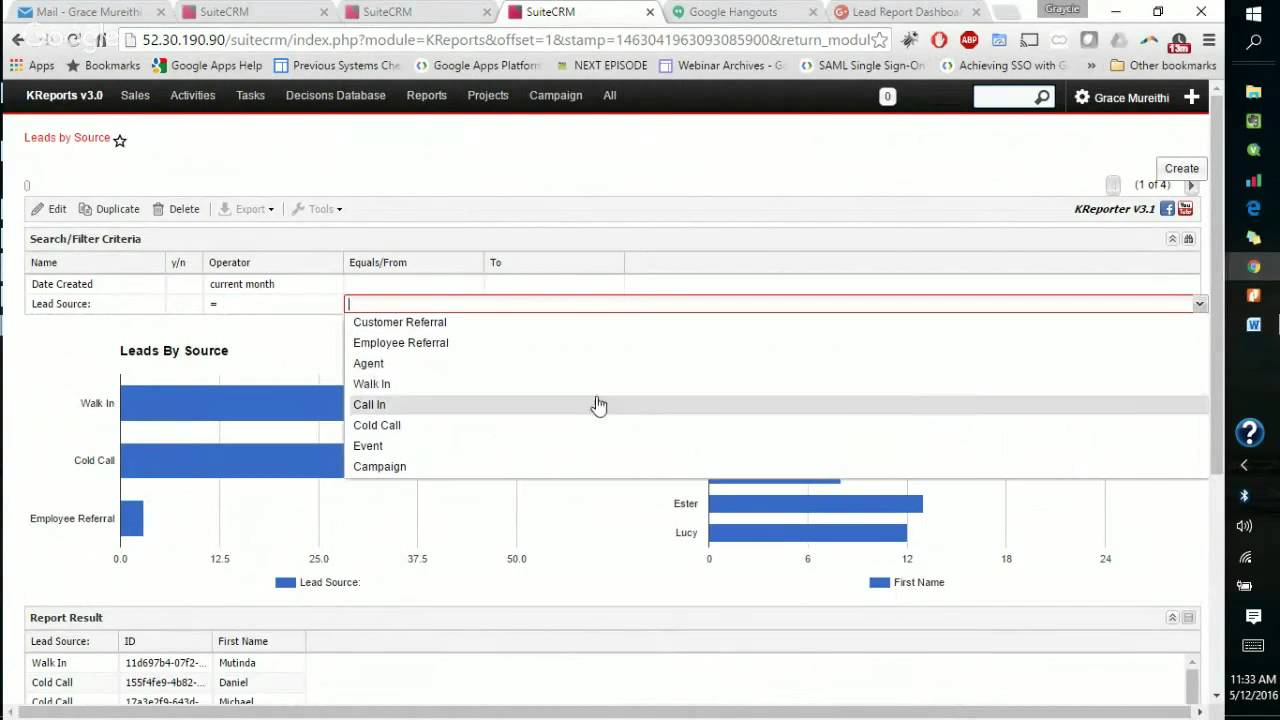Viewport: 1280px width, 720px height.
Task: Click Mutinda in report results
Action: pos(237,663)
